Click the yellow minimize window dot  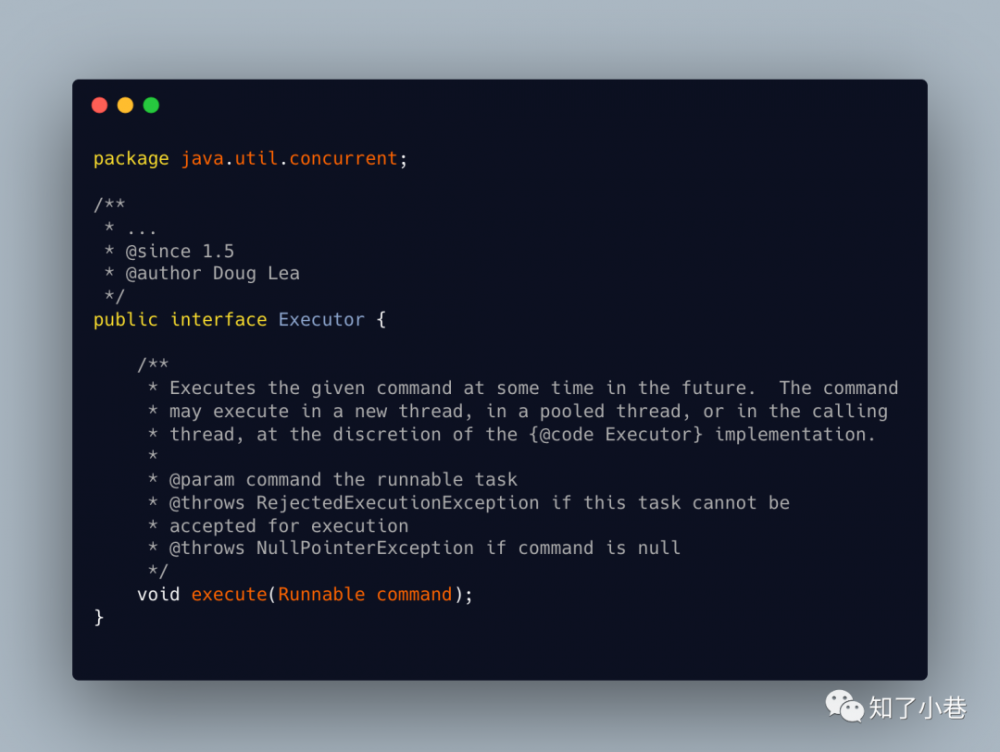tap(125, 105)
